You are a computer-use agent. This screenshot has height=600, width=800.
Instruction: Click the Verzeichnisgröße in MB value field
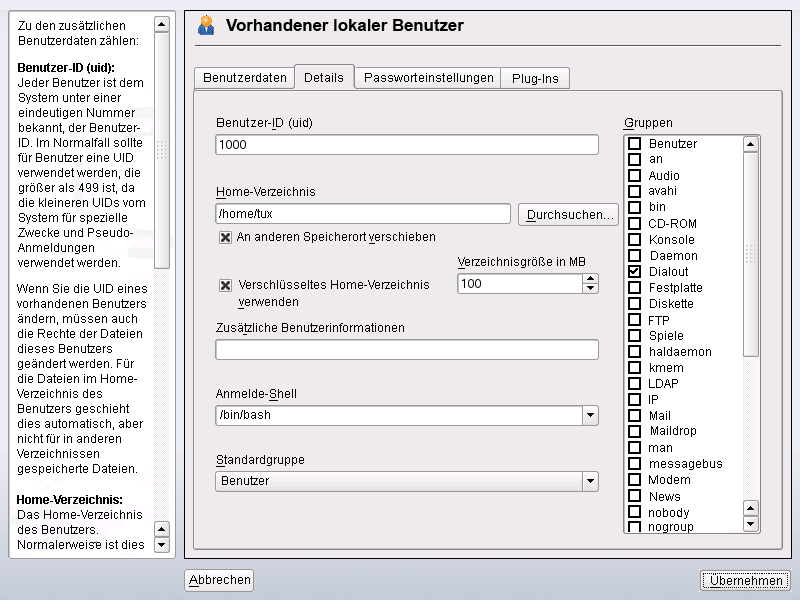tap(519, 284)
